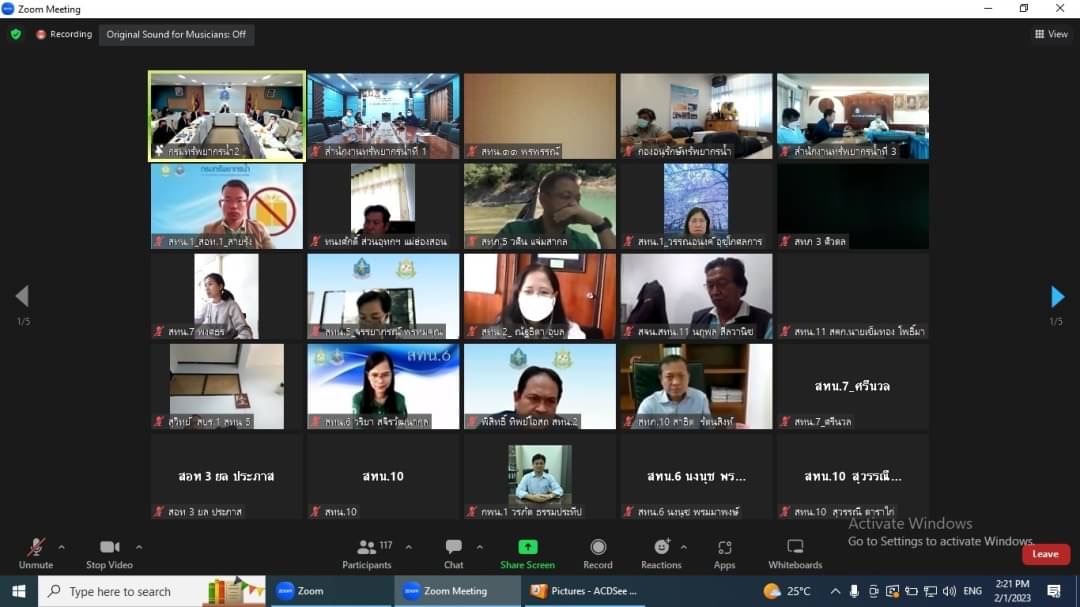Go to next gallery page arrow
The image size is (1080, 607).
pyautogui.click(x=1057, y=296)
